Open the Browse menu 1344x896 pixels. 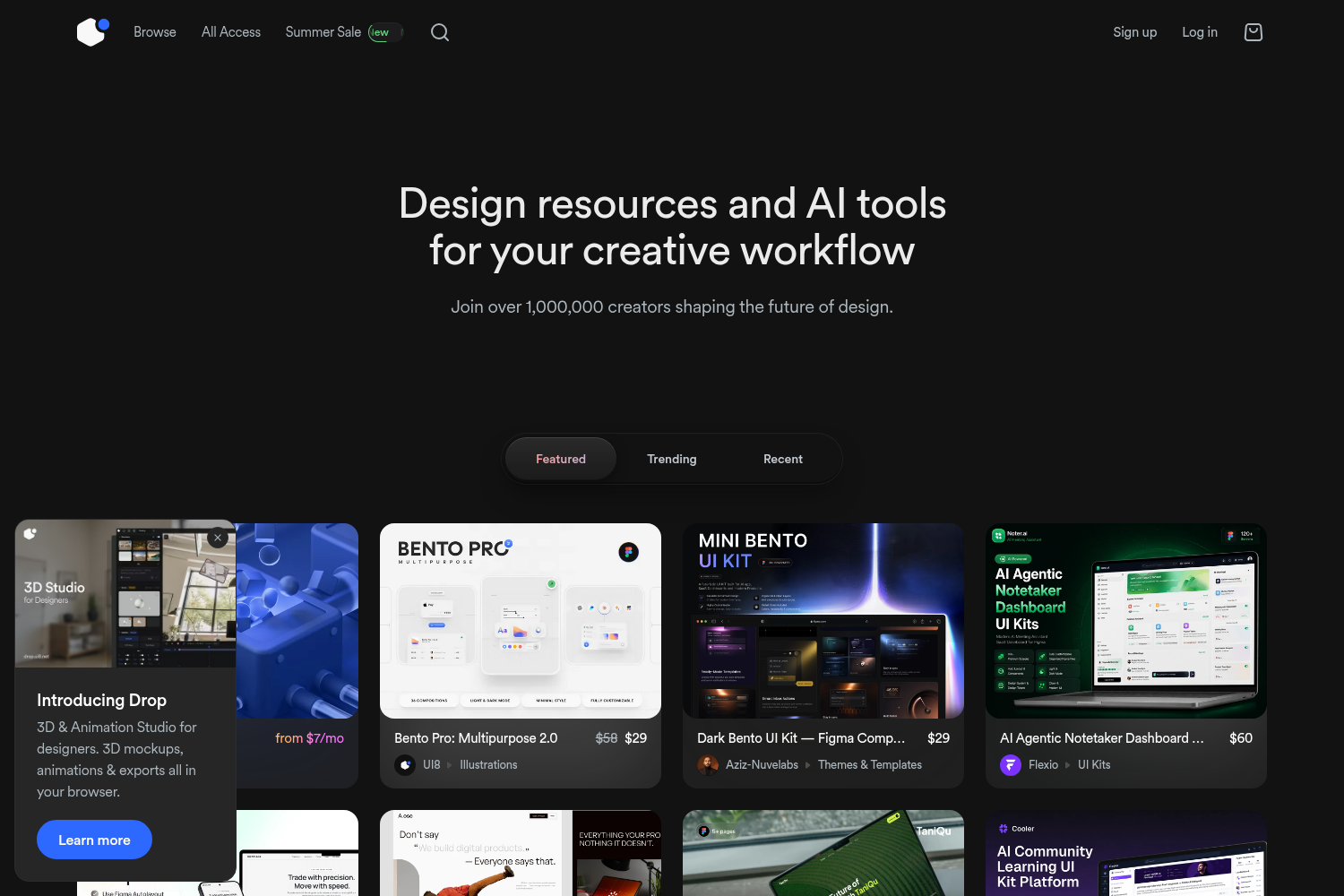coord(155,32)
